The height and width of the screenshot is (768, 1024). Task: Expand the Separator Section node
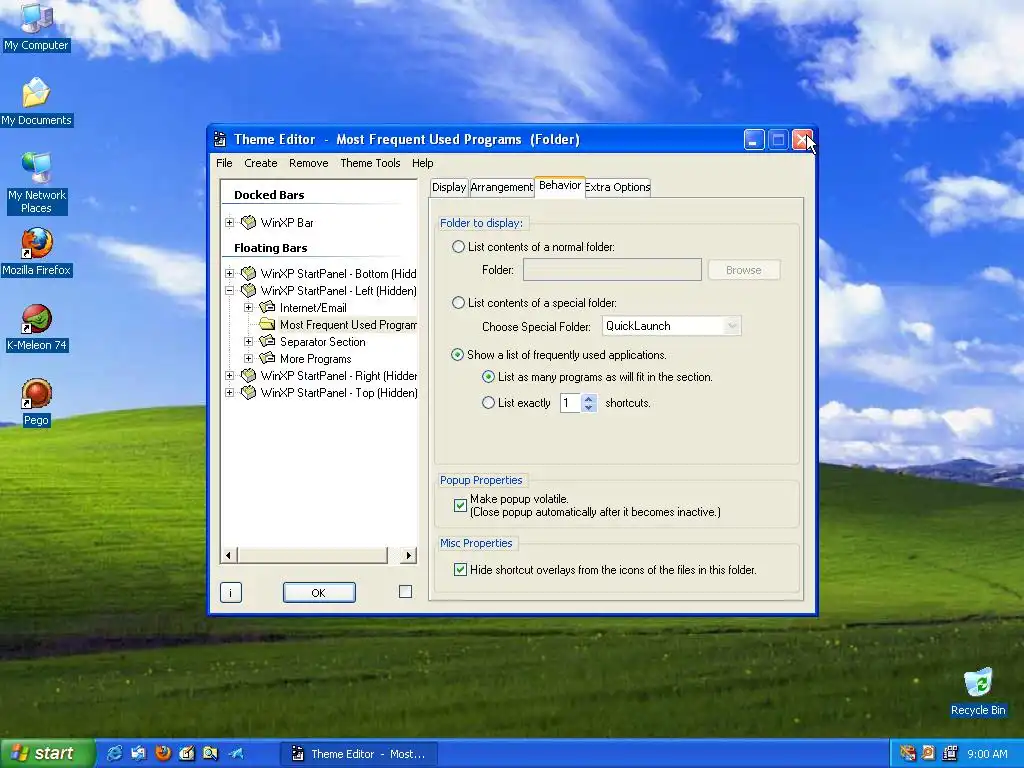(248, 342)
